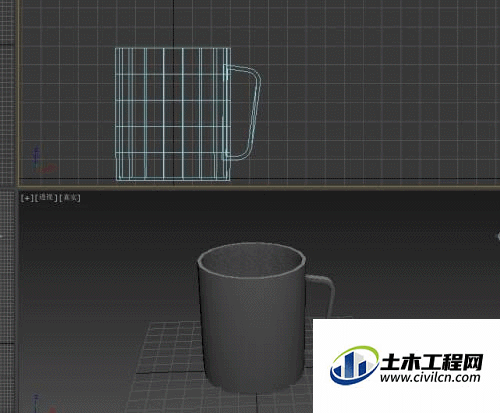Click the wireframe mug's bottom base edge
500x413 pixels.
173,180
